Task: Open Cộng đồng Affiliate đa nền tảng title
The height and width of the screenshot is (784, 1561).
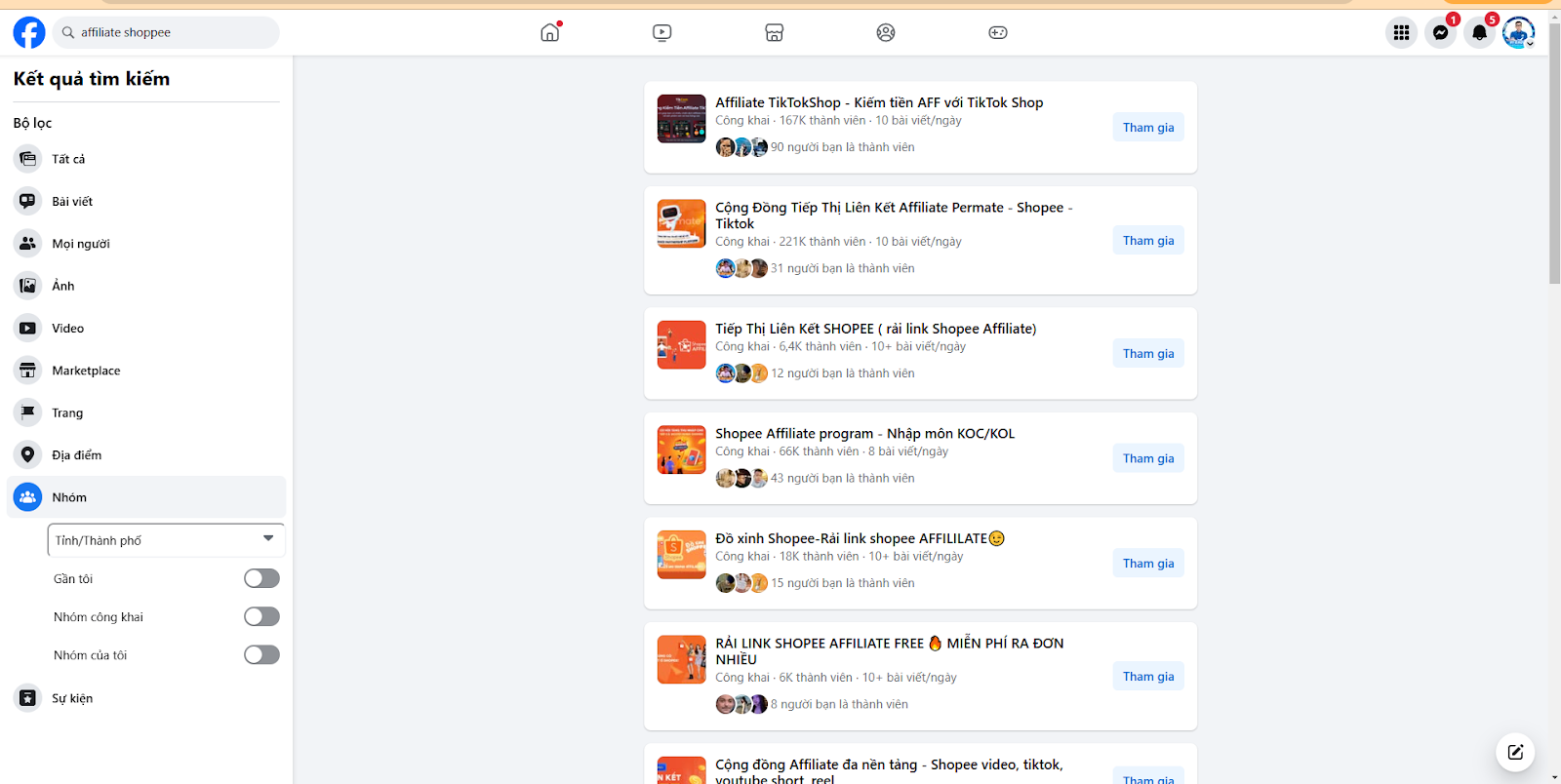Action: coord(889,771)
